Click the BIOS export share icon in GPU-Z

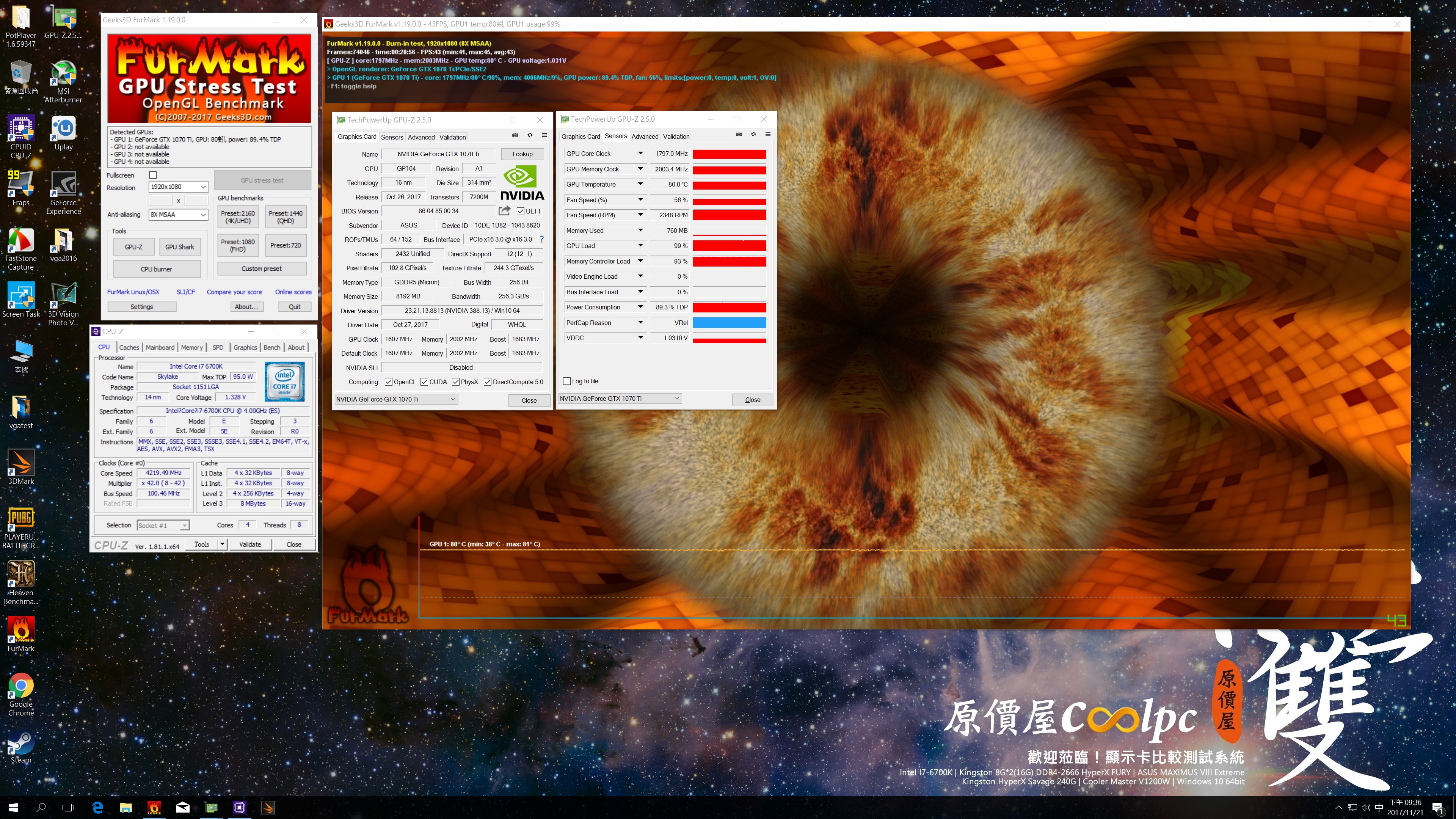coord(504,211)
